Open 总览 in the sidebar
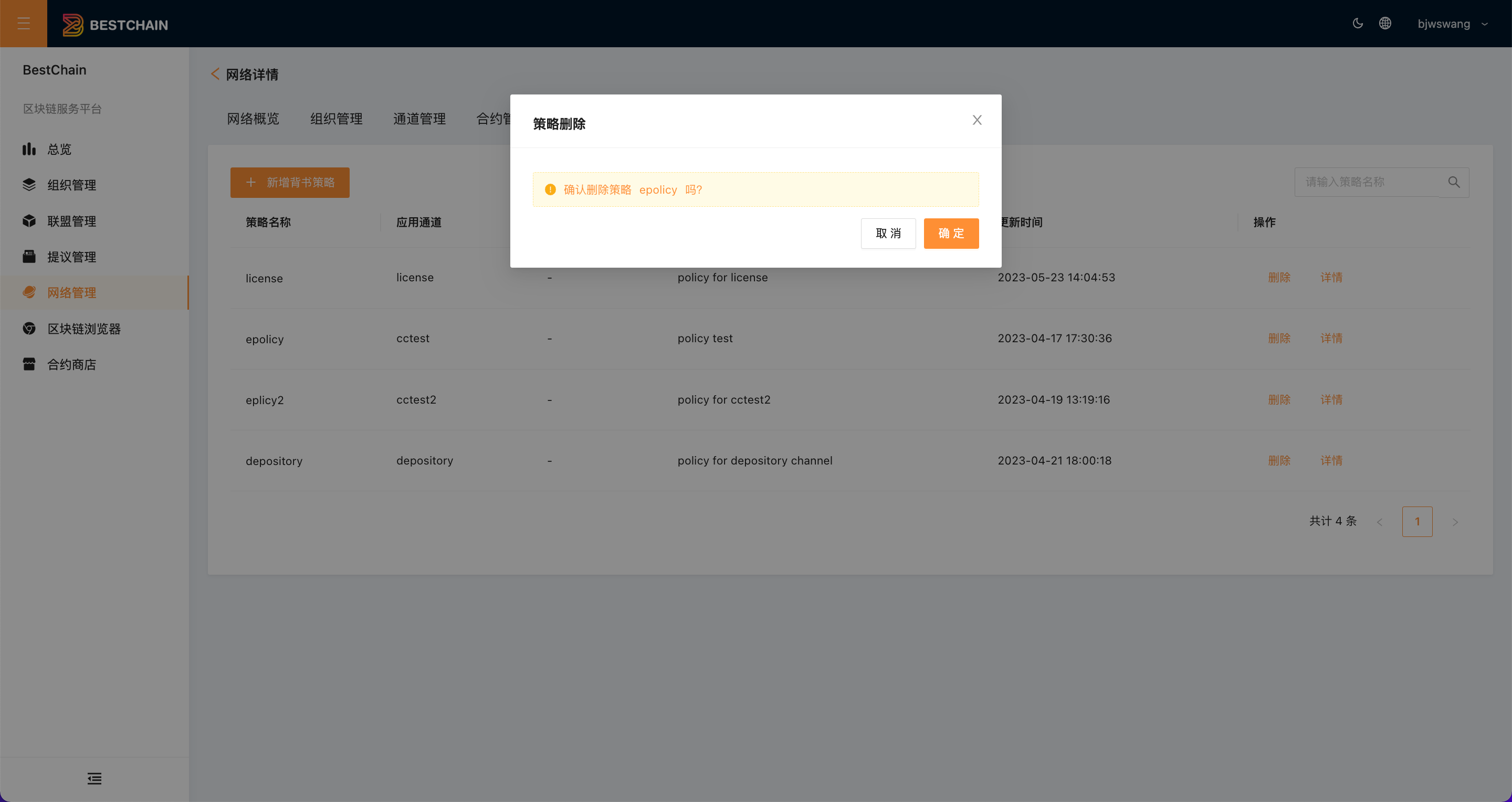Viewport: 1512px width, 802px height. pyautogui.click(x=94, y=149)
